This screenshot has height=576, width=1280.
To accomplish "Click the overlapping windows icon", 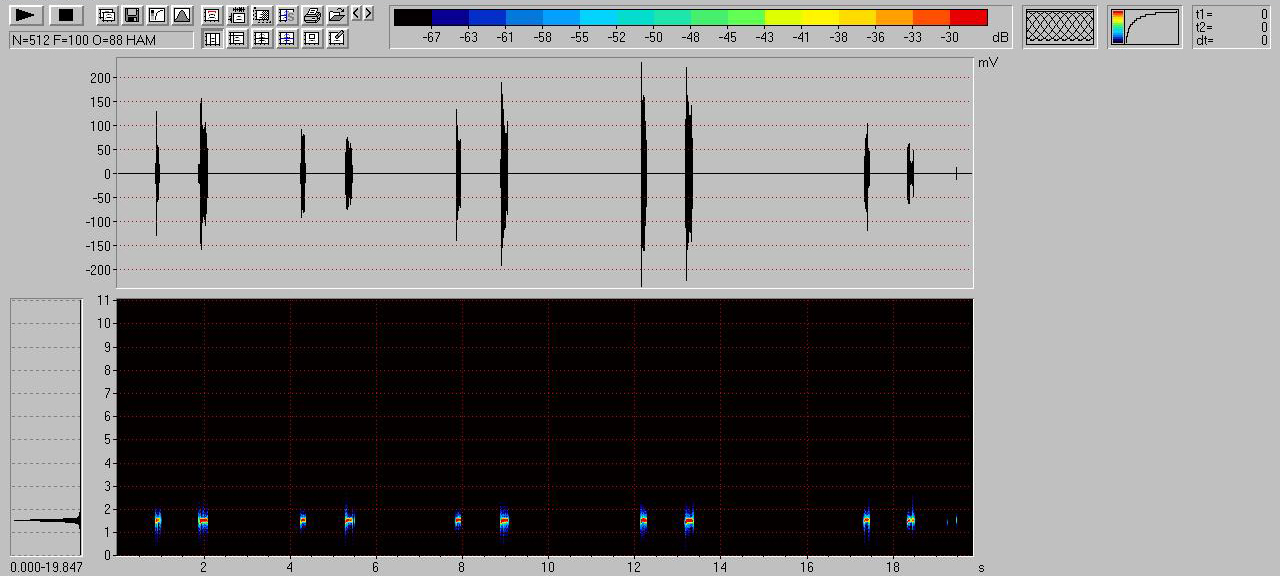I will pos(106,15).
